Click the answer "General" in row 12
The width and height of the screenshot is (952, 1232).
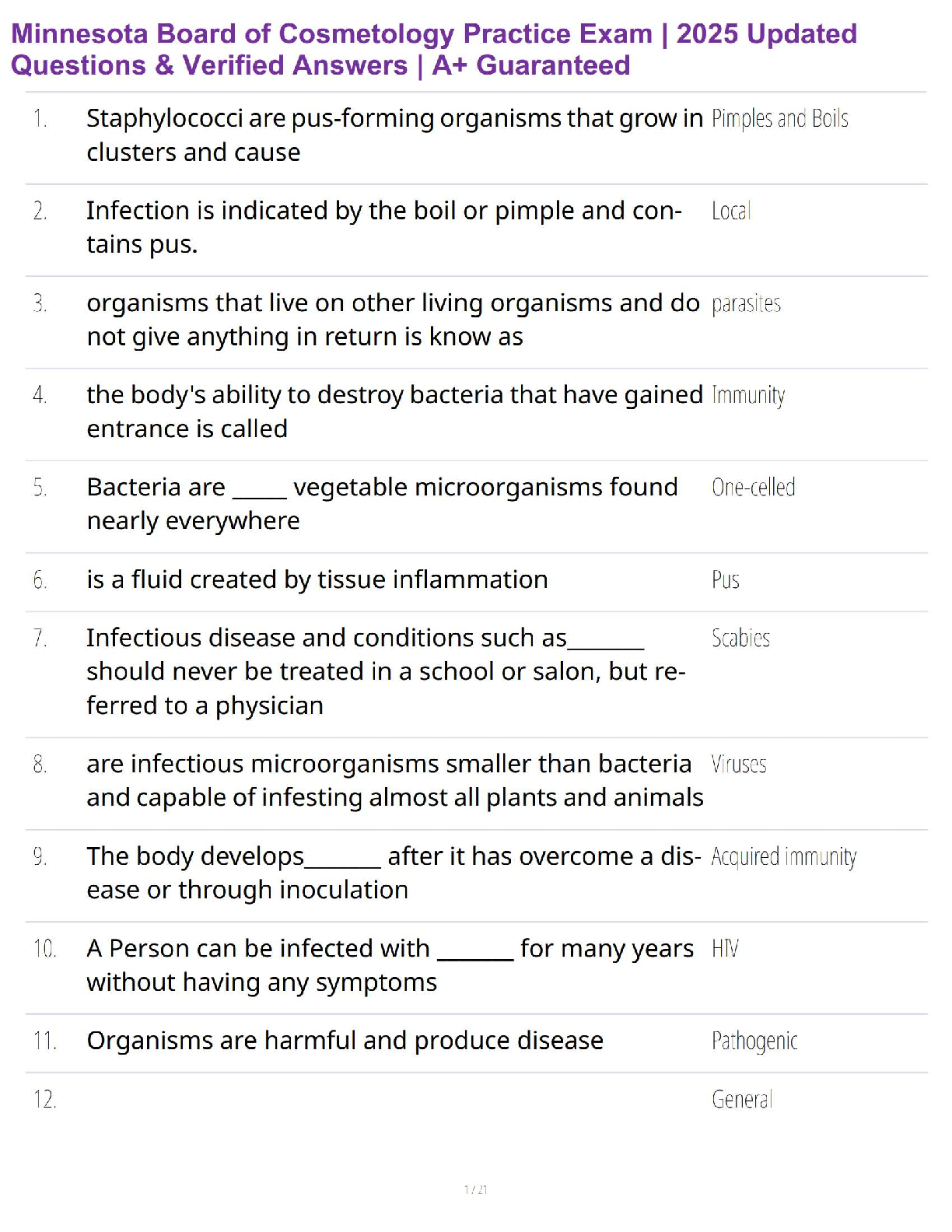(x=742, y=1100)
